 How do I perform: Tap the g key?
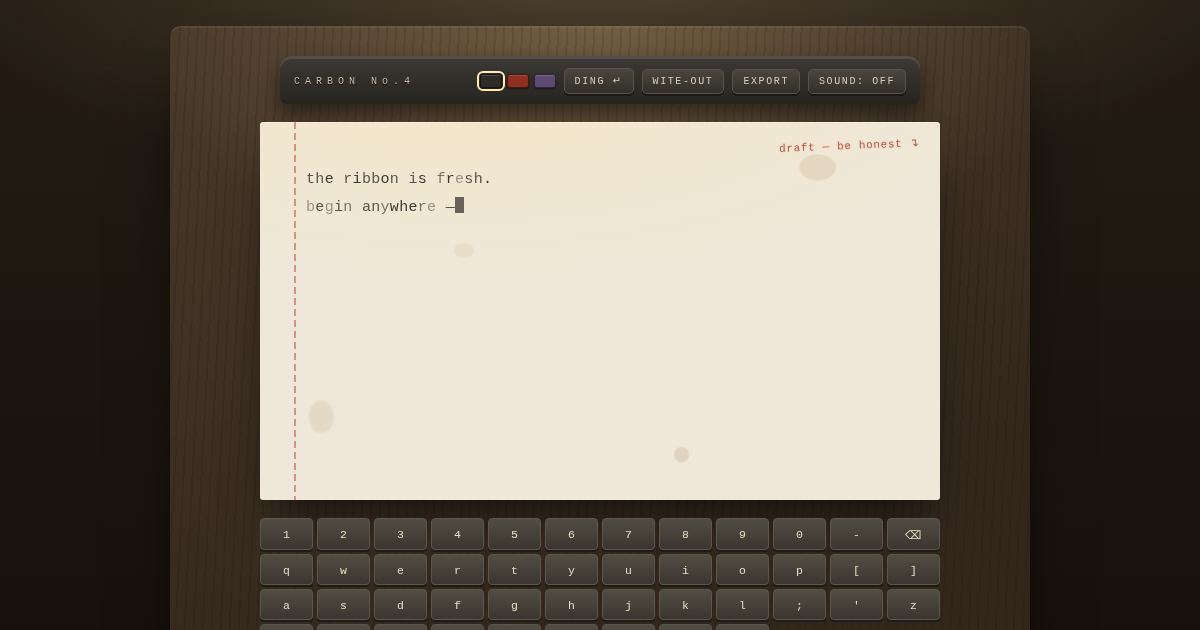tap(514, 604)
